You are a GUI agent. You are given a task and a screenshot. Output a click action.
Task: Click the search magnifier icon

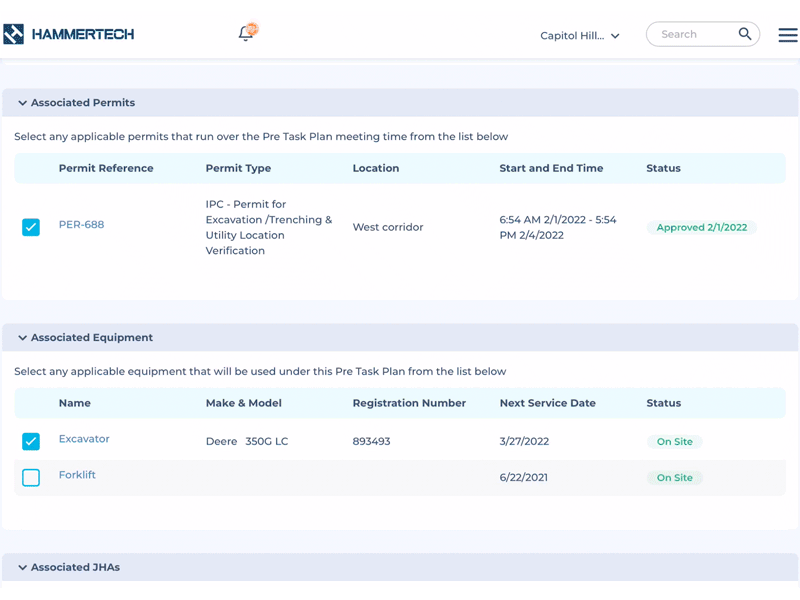click(745, 34)
